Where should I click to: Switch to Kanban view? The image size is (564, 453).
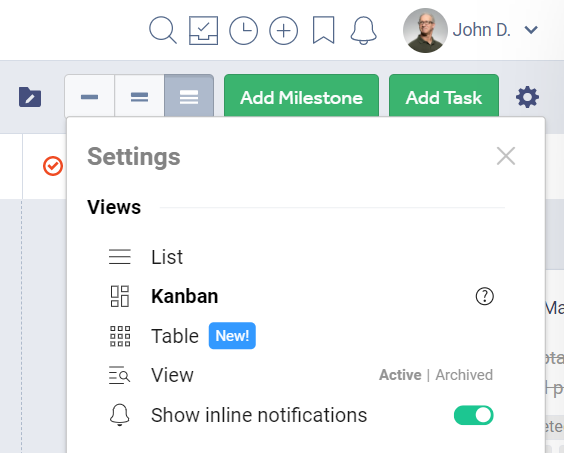coord(185,296)
